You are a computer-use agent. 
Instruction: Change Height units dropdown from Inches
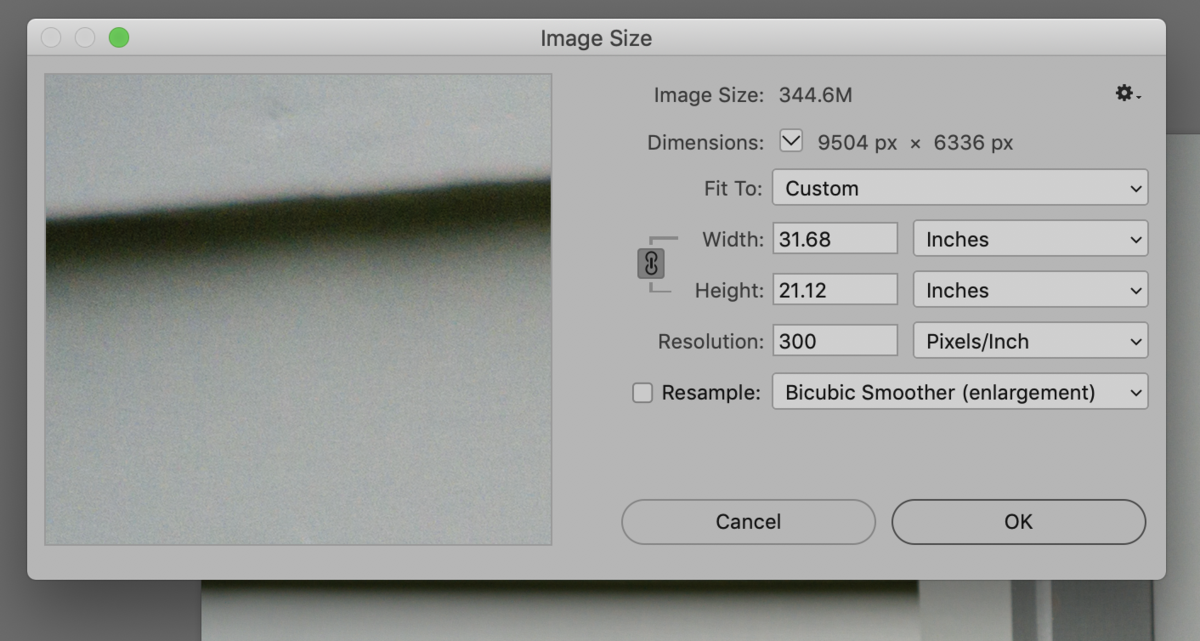click(1031, 290)
